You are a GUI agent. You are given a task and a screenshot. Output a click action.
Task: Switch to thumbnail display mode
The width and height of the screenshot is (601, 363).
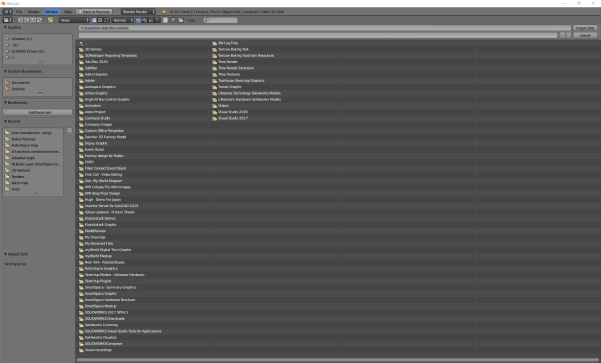[106, 20]
